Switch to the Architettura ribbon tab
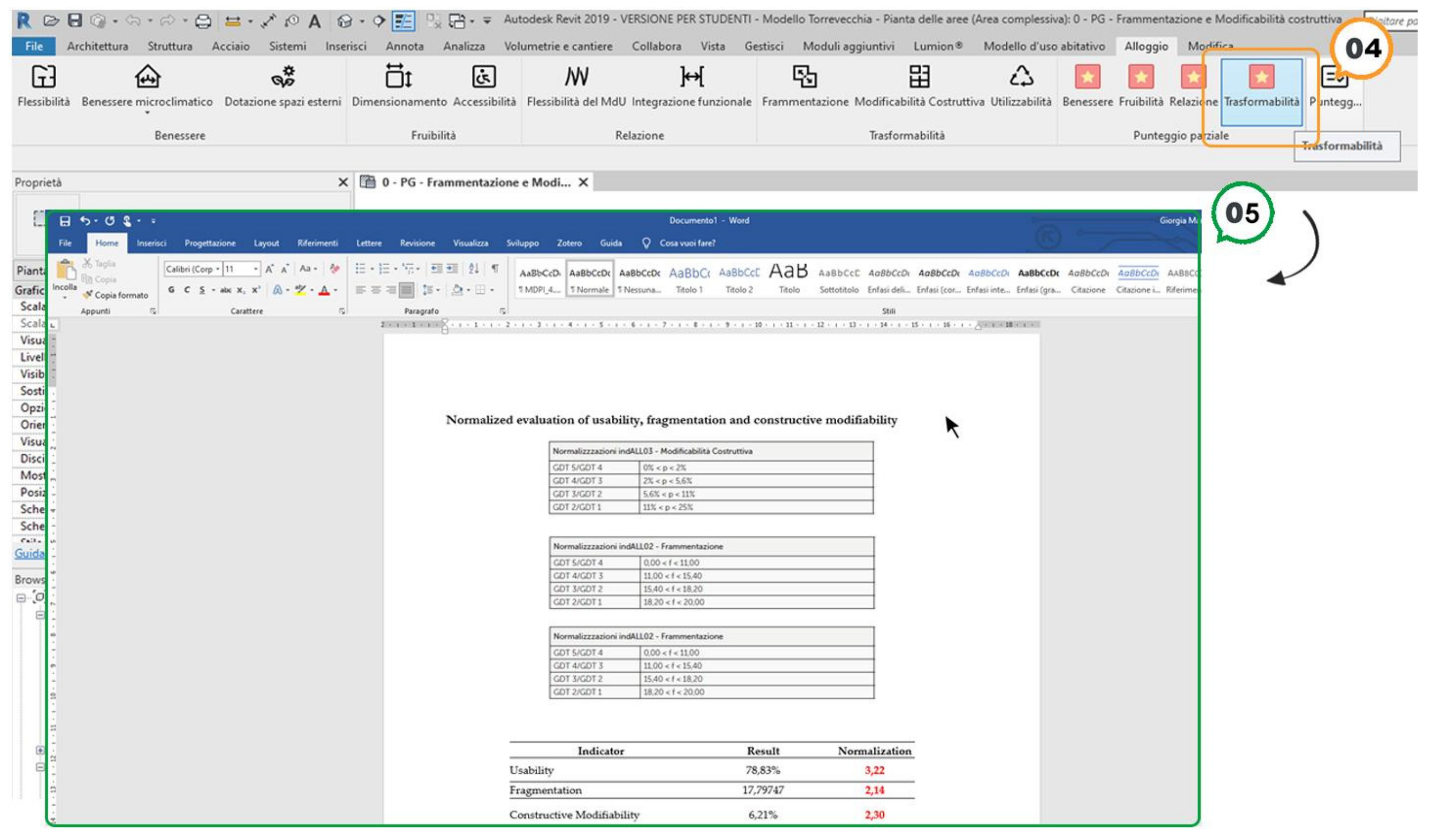The height and width of the screenshot is (840, 1430). pyautogui.click(x=97, y=46)
